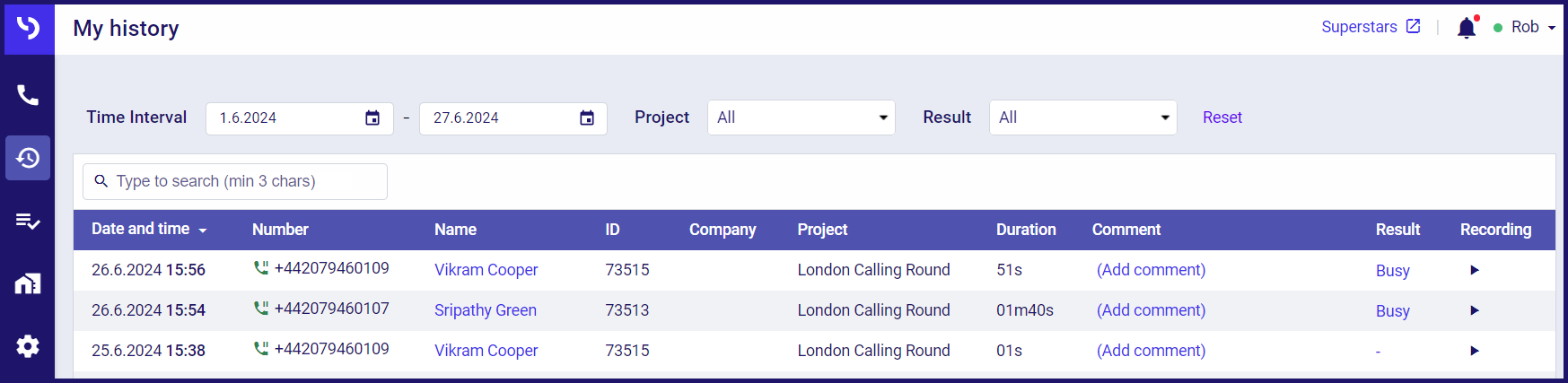
Task: Open settings gear in sidebar
Action: click(x=28, y=346)
